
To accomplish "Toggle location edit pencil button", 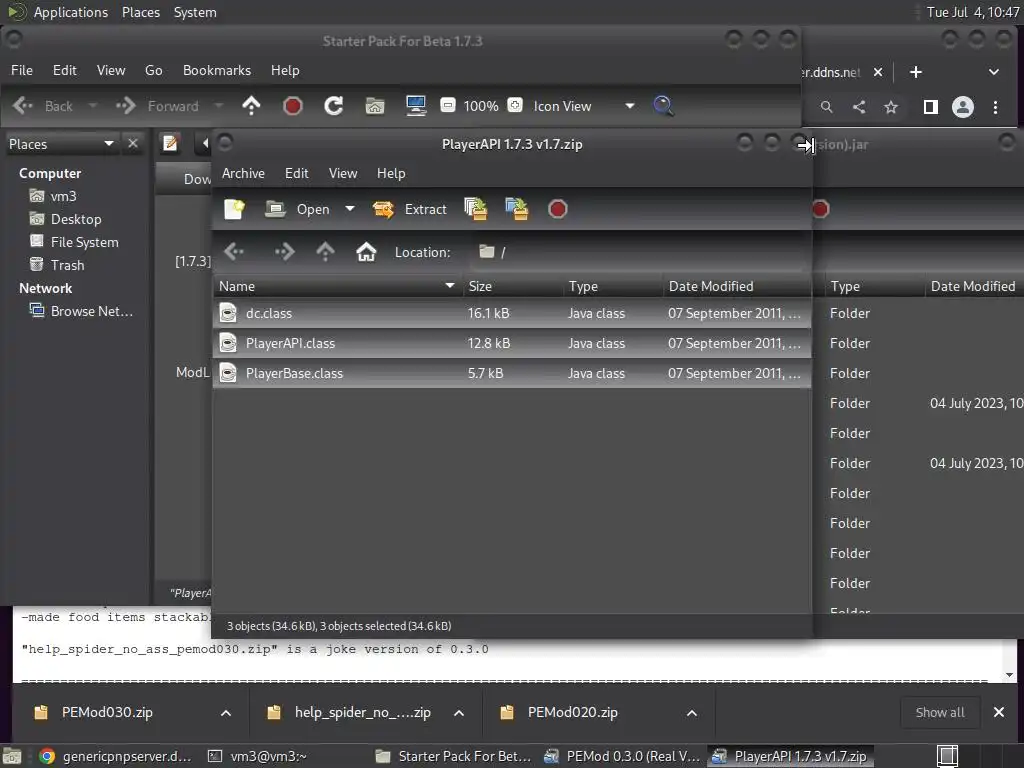I will pyautogui.click(x=170, y=143).
